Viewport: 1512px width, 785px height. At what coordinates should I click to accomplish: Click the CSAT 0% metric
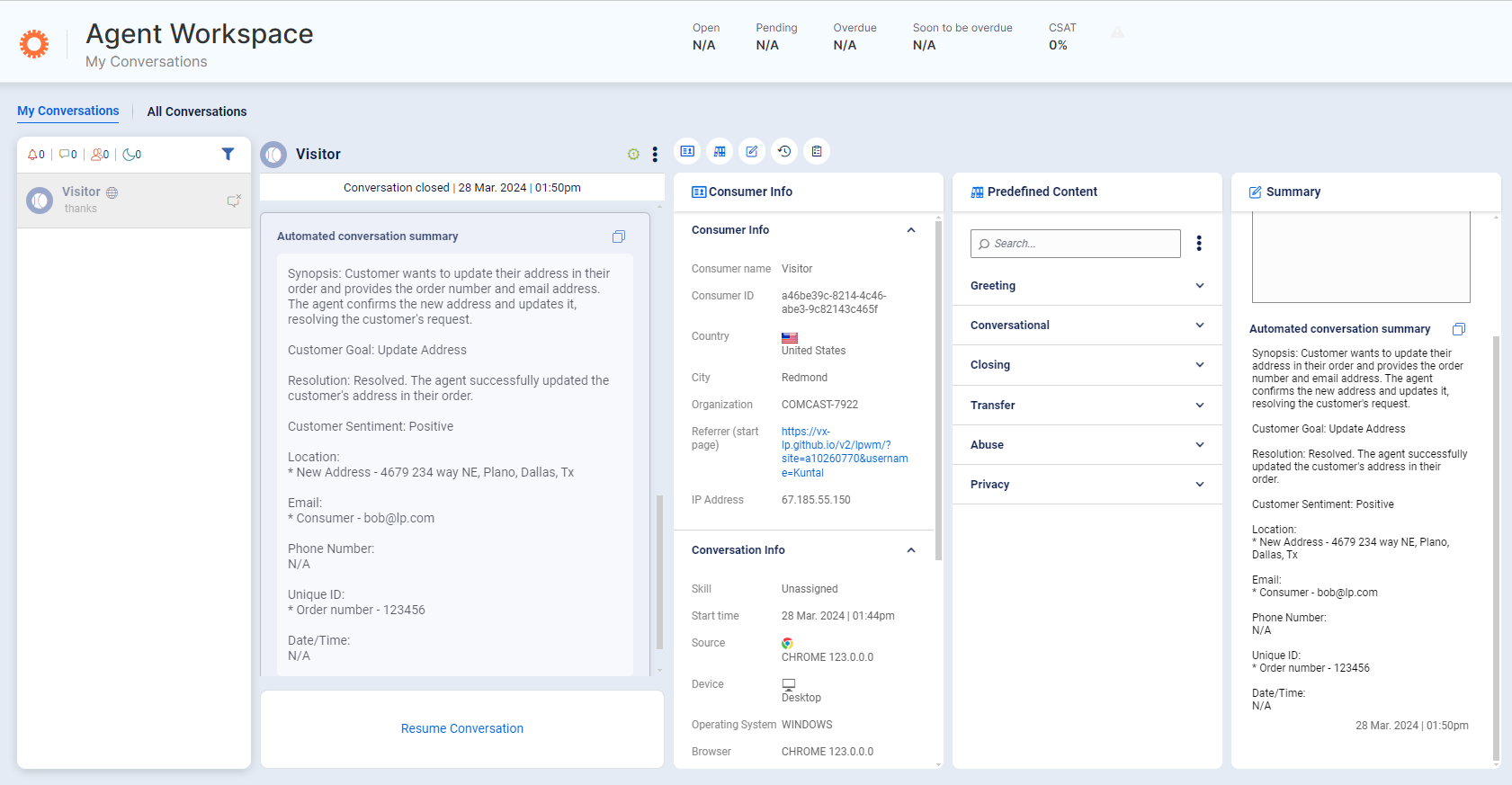pyautogui.click(x=1062, y=37)
